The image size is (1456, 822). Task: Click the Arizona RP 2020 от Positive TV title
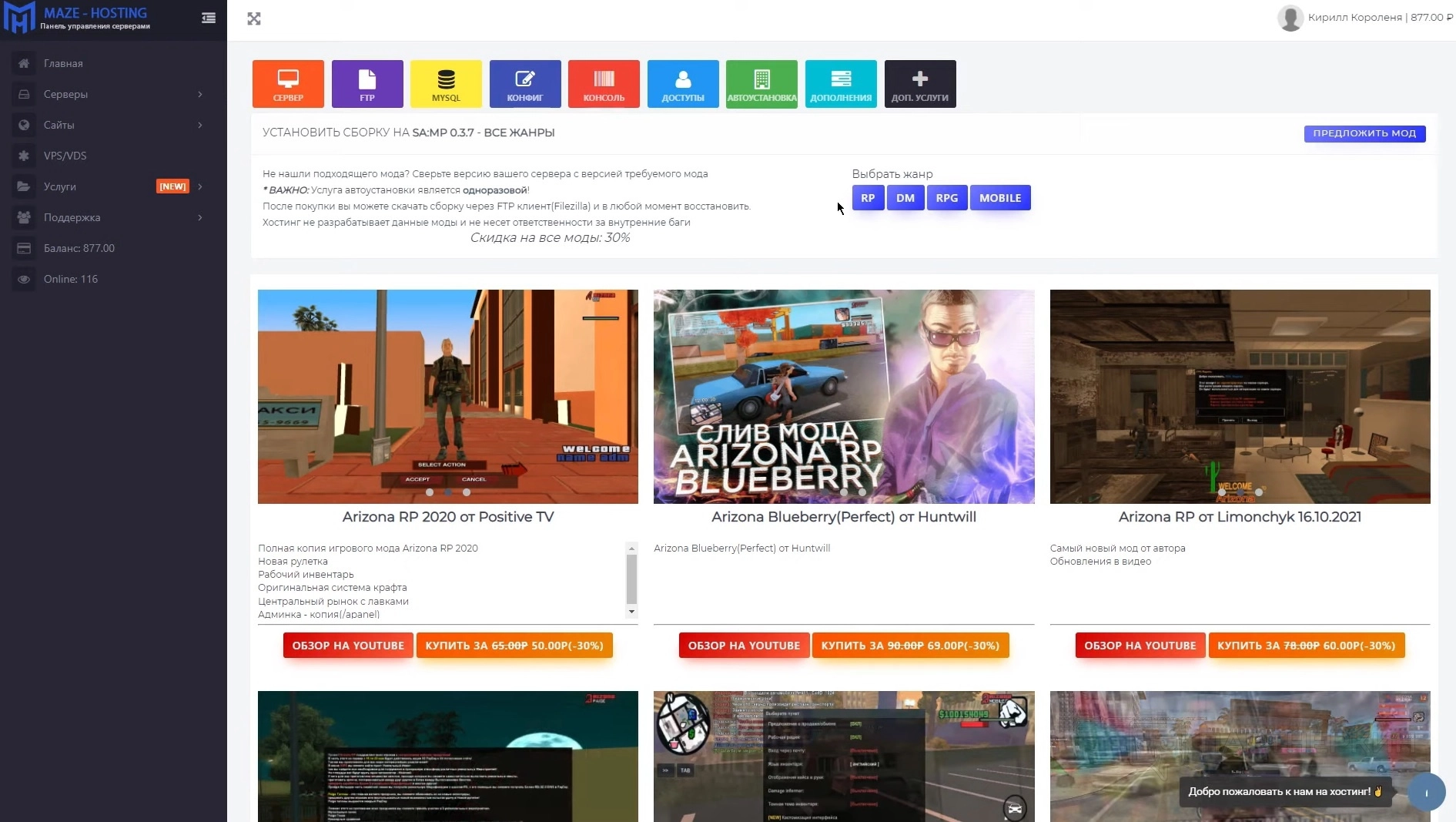pos(448,517)
